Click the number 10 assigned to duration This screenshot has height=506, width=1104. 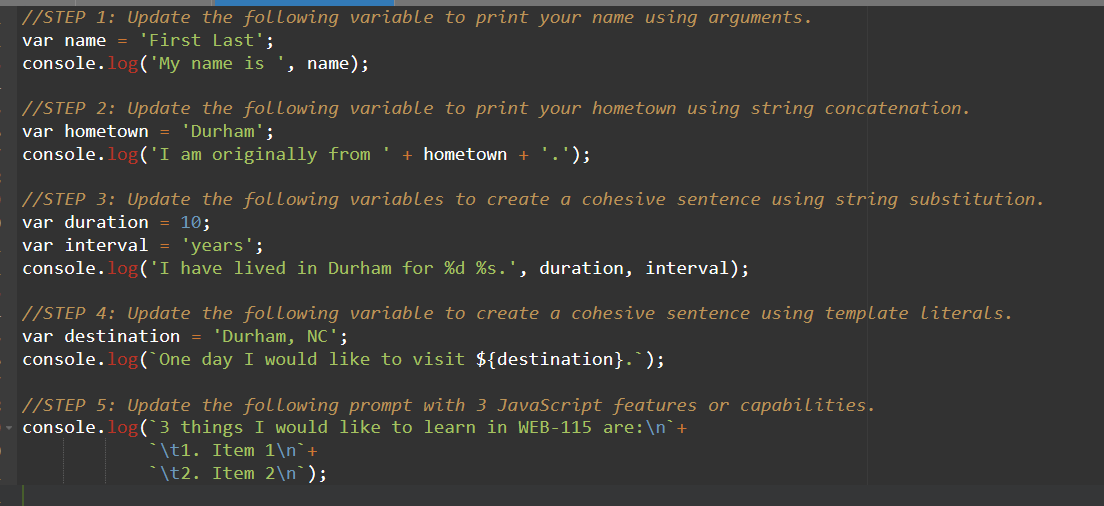pyautogui.click(x=191, y=222)
